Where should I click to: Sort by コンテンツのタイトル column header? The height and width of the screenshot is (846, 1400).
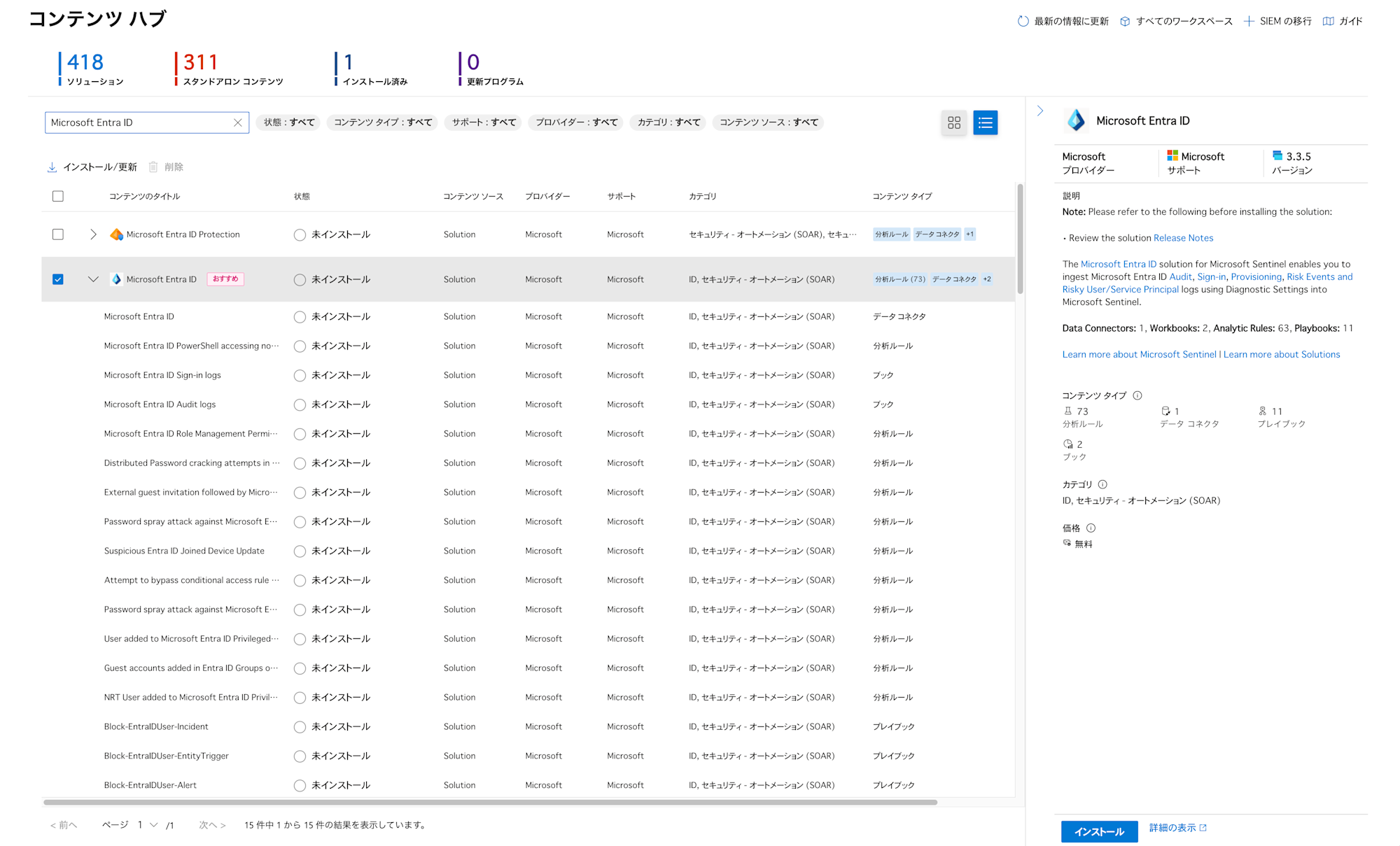click(x=144, y=197)
